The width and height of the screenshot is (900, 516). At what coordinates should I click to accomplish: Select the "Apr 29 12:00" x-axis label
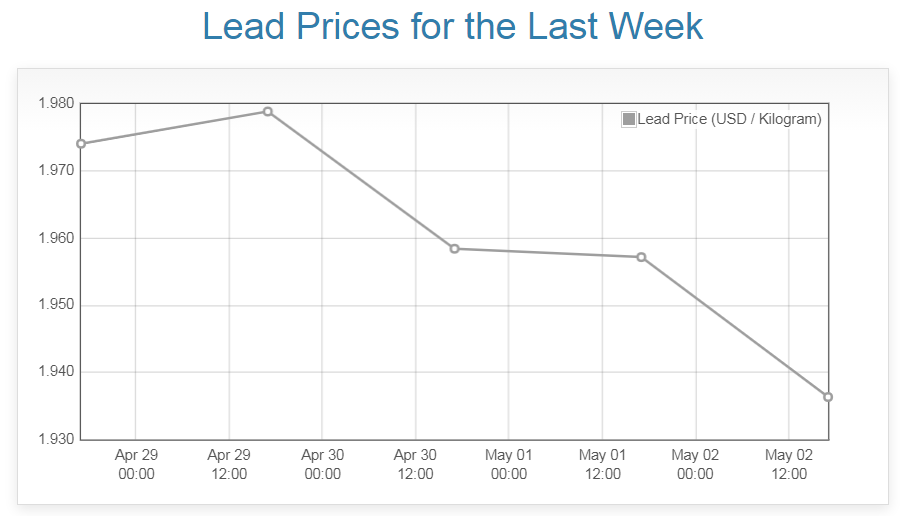click(229, 464)
